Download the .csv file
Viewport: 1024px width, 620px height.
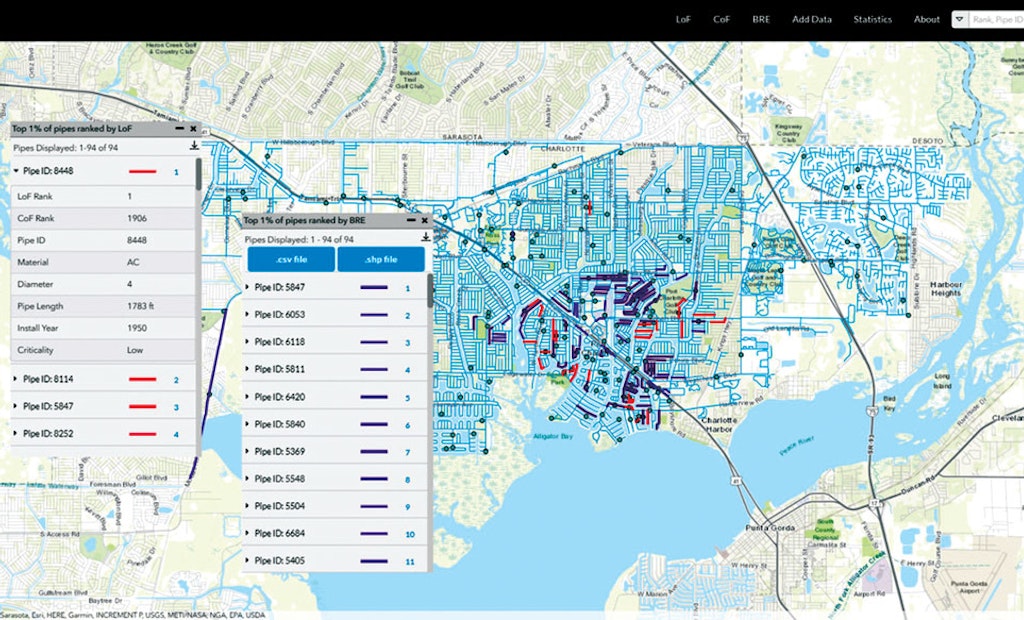291,259
